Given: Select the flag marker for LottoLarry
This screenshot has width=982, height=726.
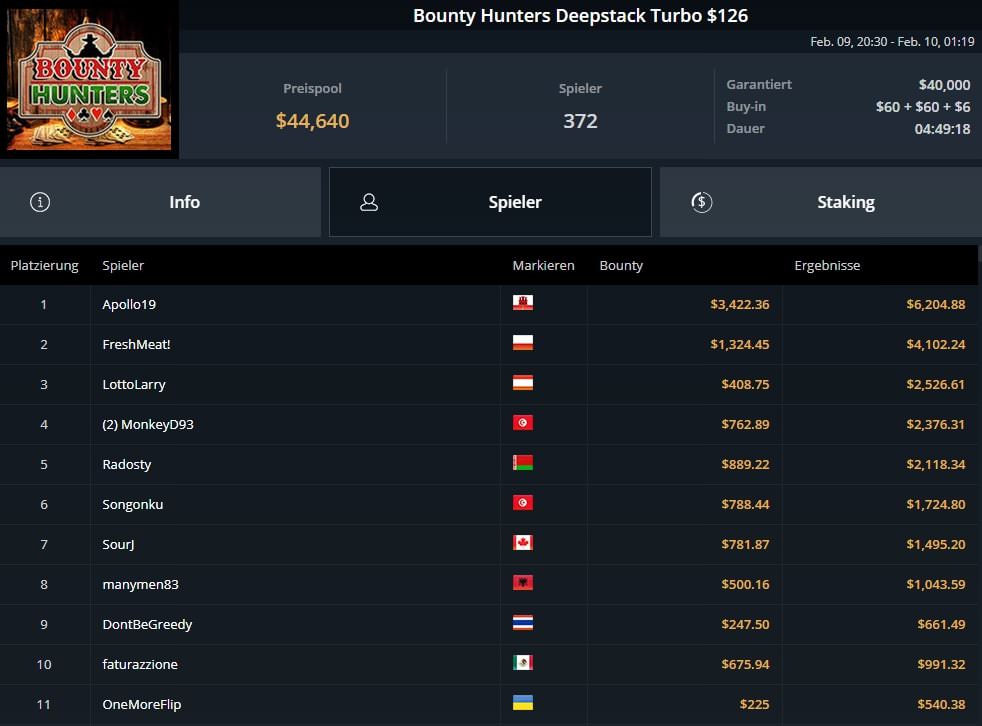Looking at the screenshot, I should point(522,383).
